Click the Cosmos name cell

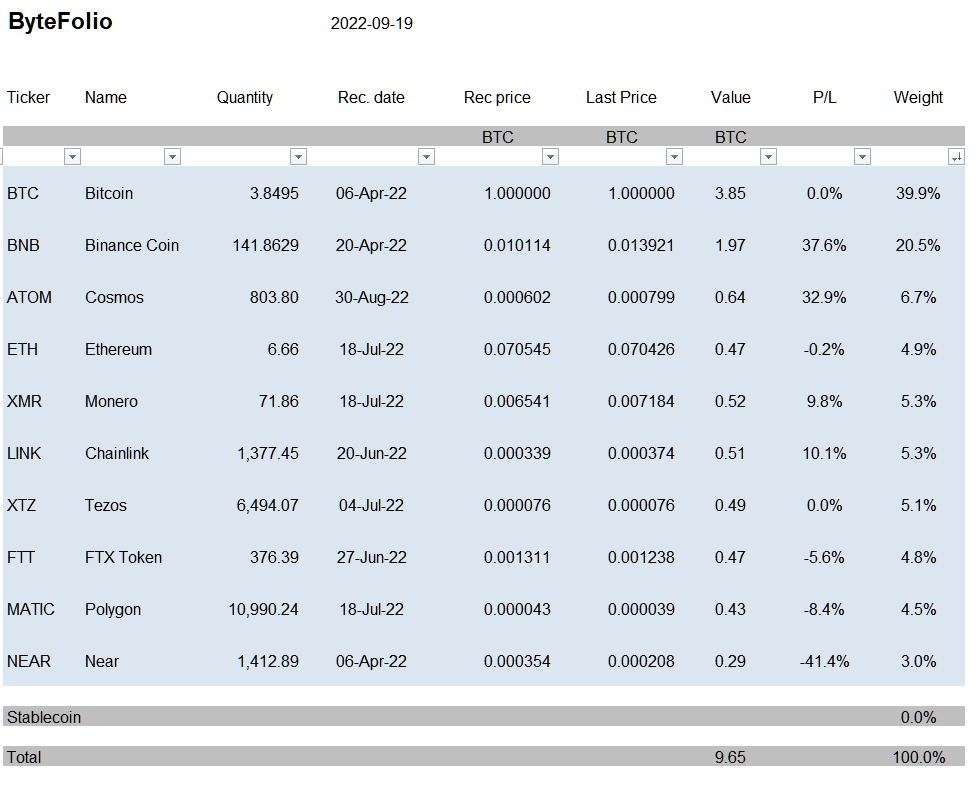point(114,297)
